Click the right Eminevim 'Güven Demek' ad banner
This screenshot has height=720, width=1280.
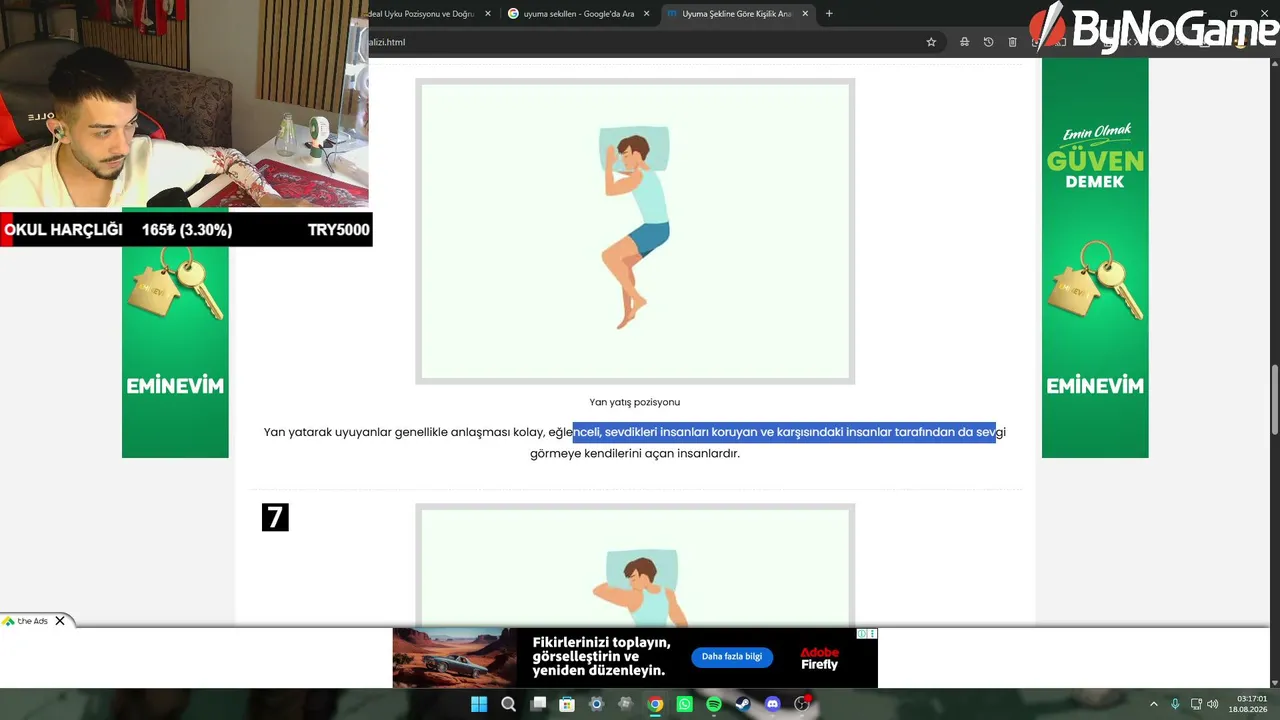[x=1095, y=258]
